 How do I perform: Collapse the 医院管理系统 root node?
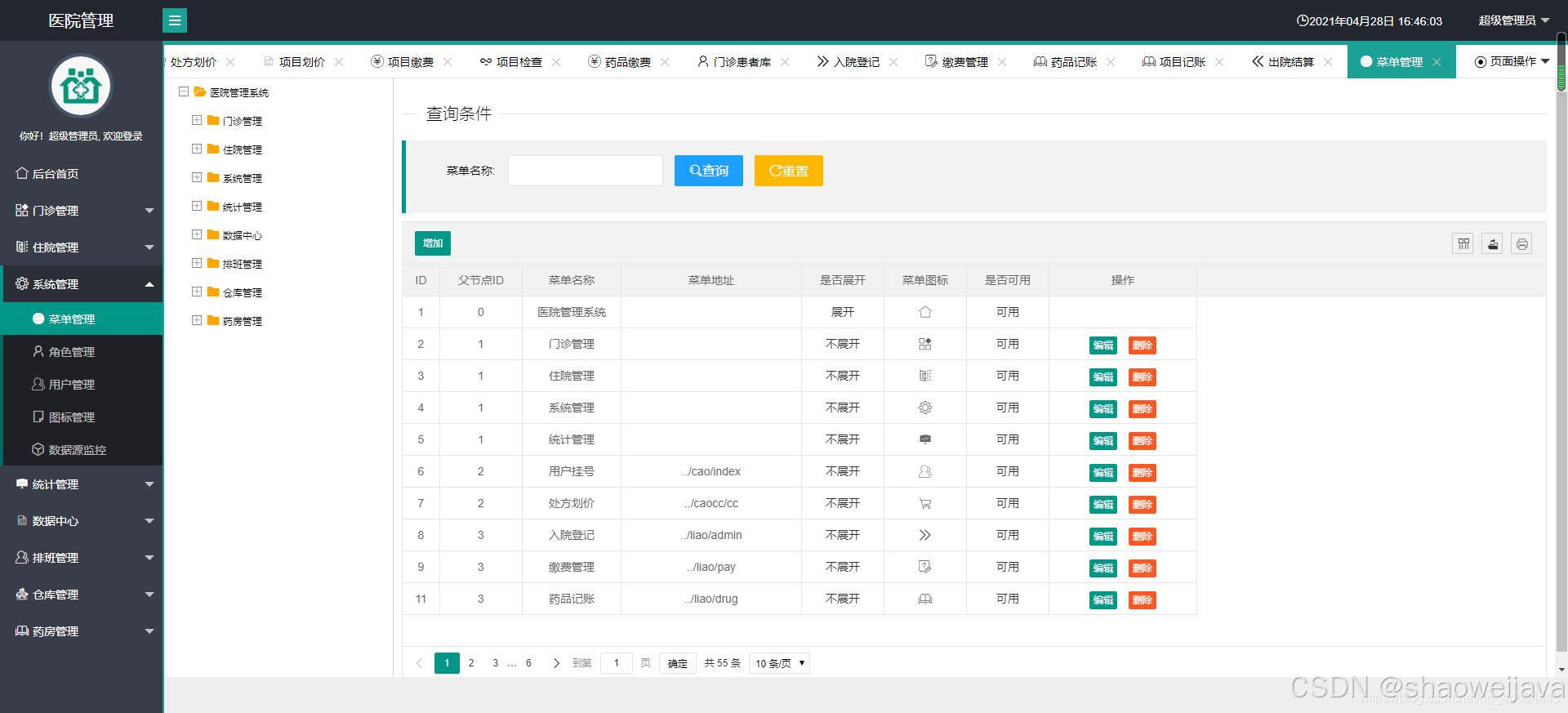click(184, 91)
